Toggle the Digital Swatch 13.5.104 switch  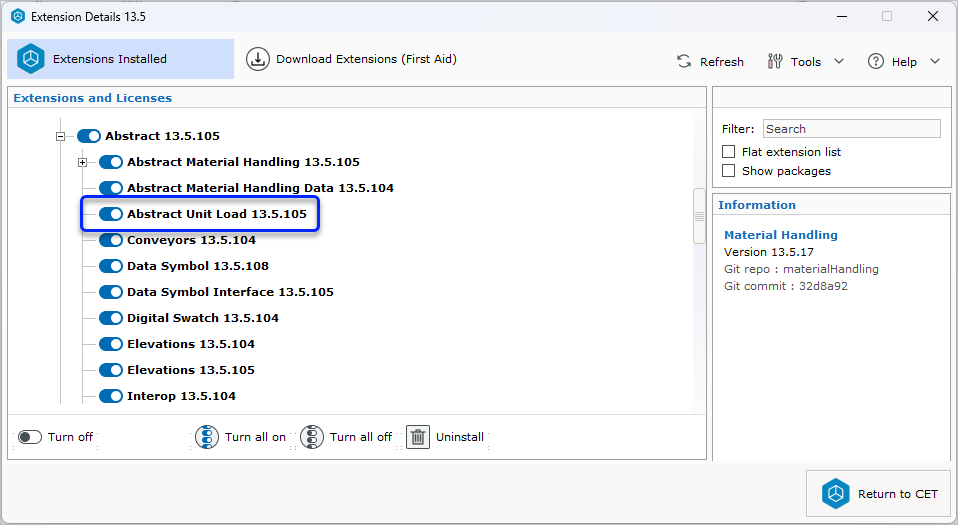(x=111, y=318)
